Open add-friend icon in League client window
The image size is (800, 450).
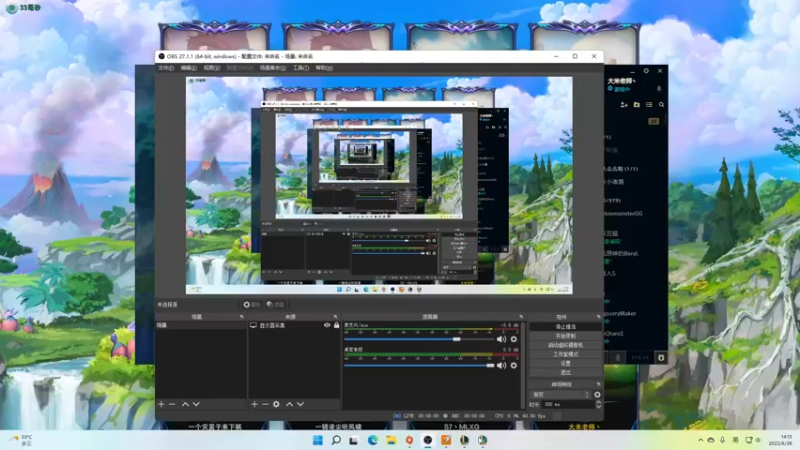tap(623, 105)
